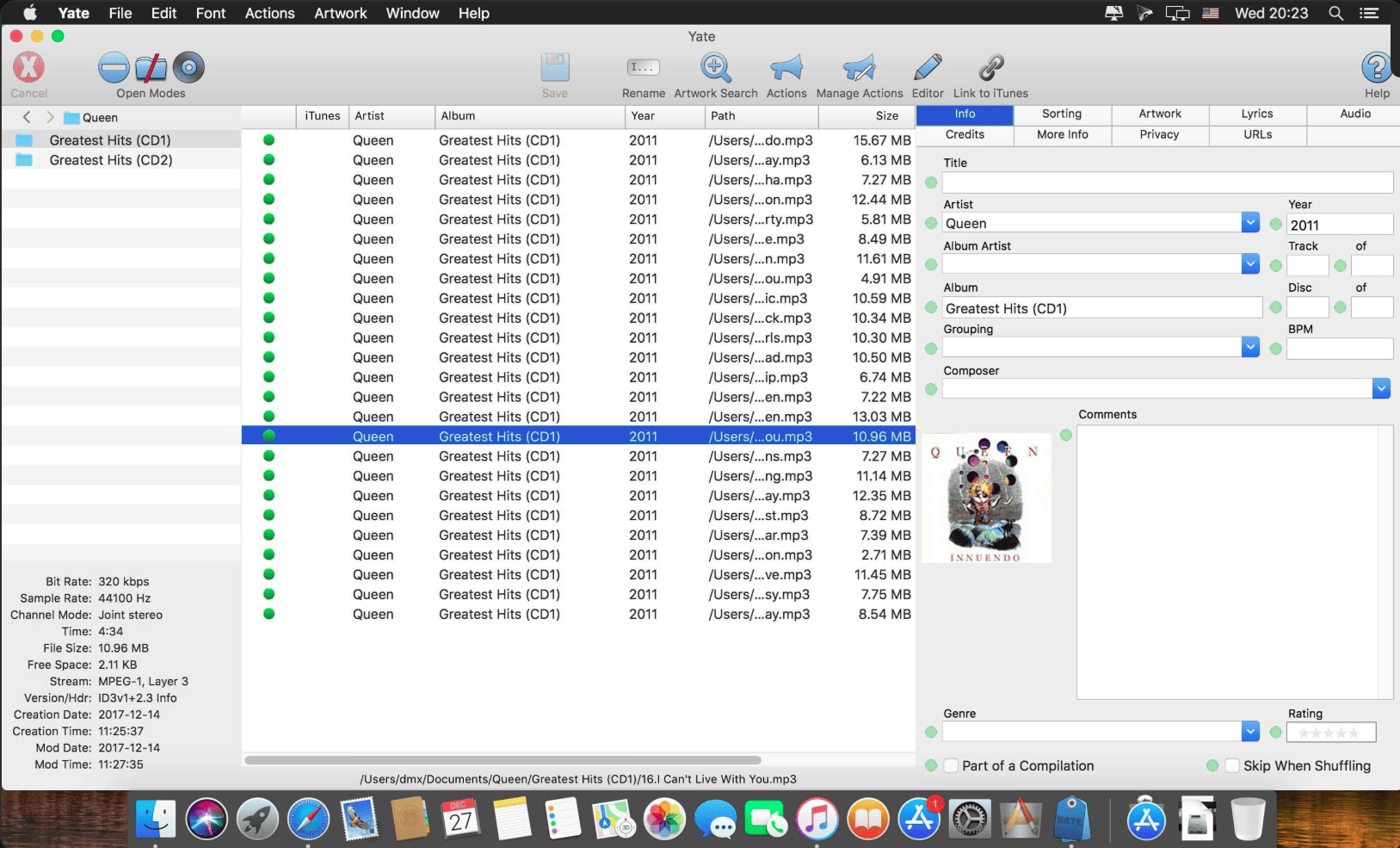
Task: Open System Preferences in the dock
Action: (969, 819)
